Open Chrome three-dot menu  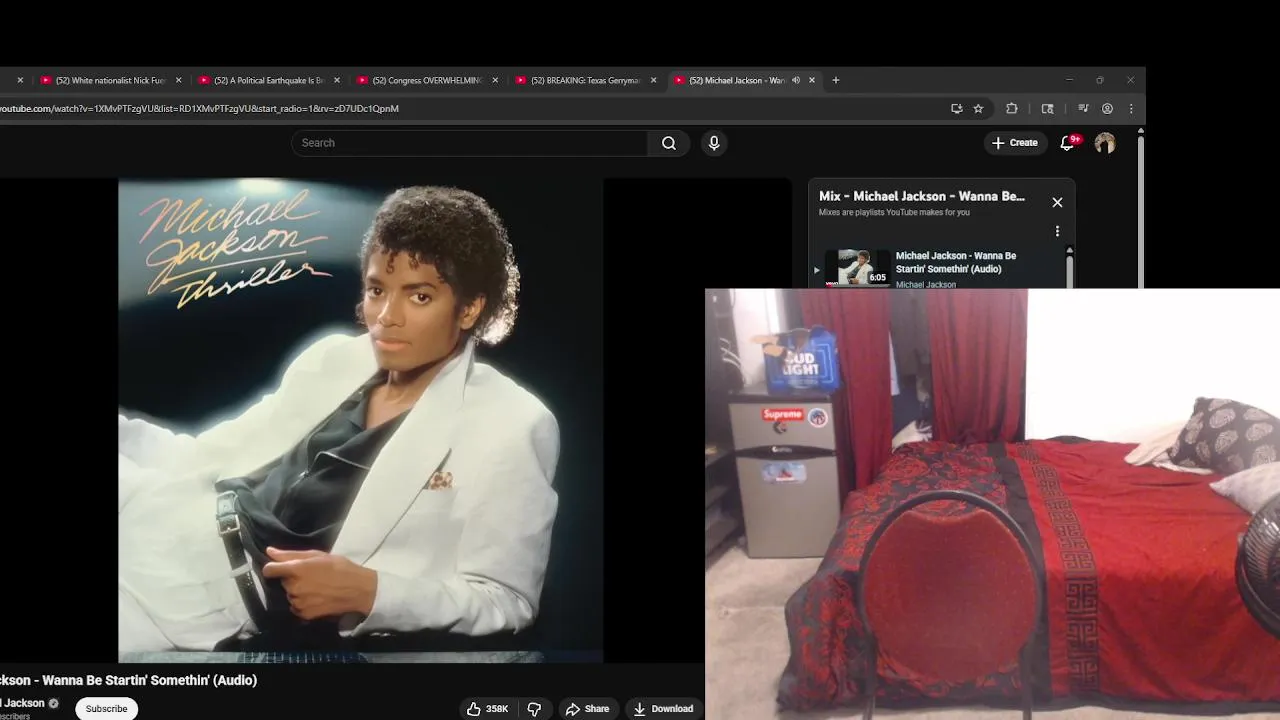[1131, 108]
